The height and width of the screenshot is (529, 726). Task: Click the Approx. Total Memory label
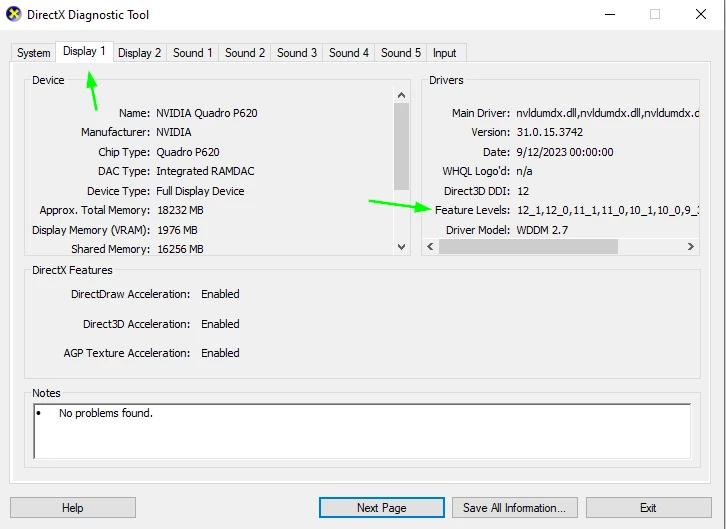click(94, 210)
